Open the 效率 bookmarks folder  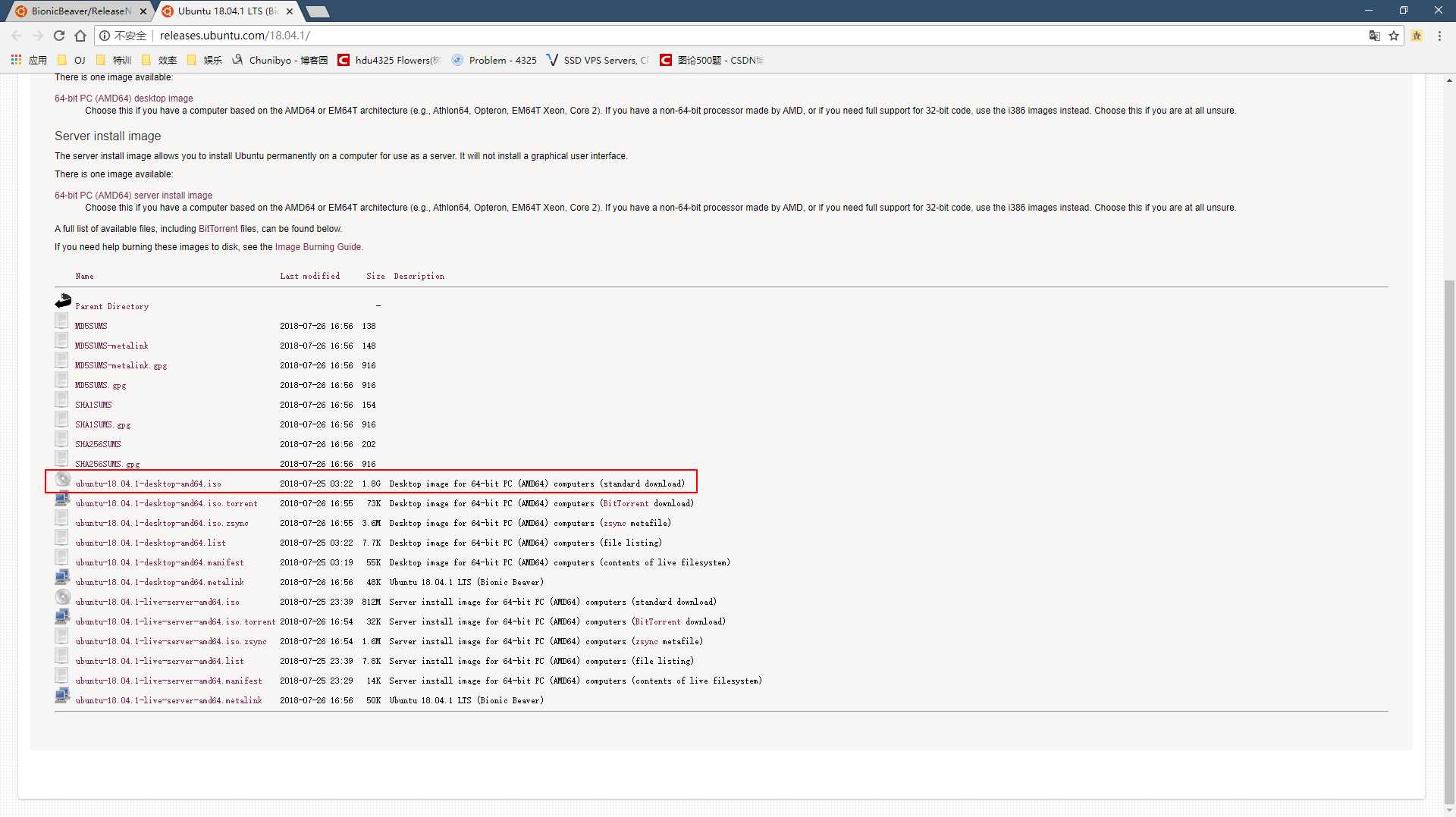pyautogui.click(x=159, y=60)
